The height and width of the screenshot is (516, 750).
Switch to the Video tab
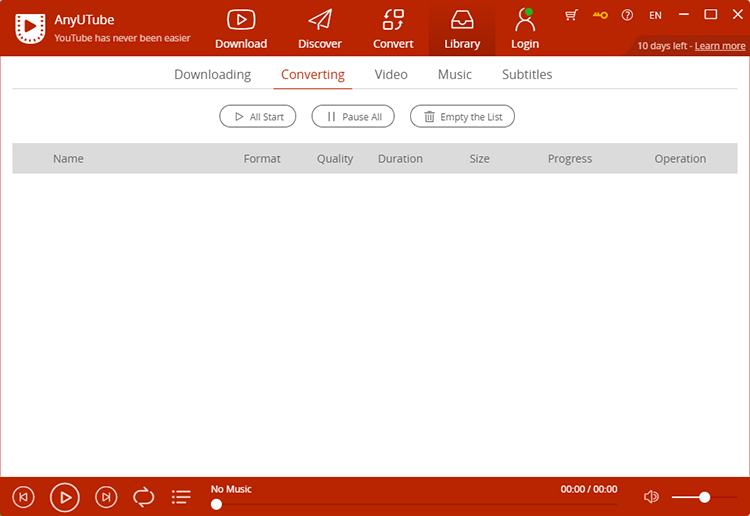pyautogui.click(x=391, y=75)
